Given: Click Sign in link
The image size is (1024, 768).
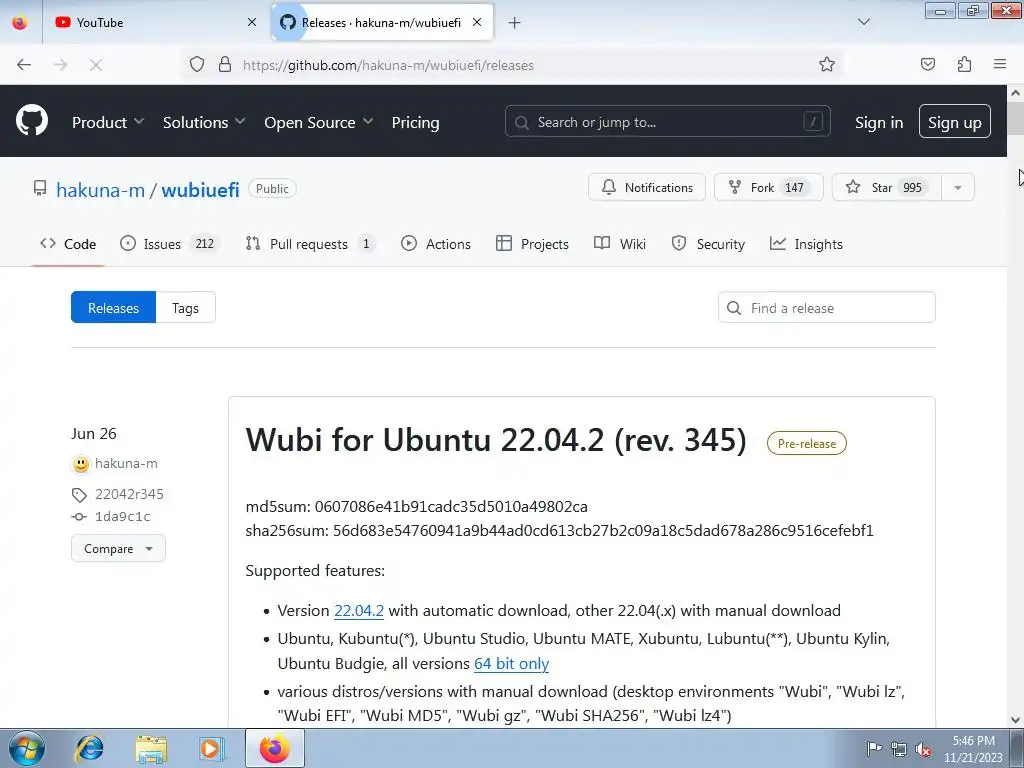Looking at the screenshot, I should click(879, 122).
